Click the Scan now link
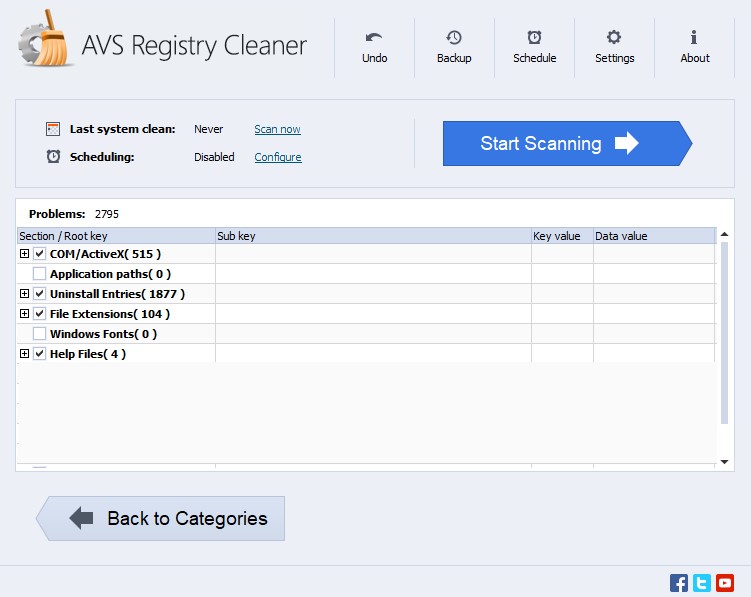This screenshot has width=751, height=597. (x=277, y=129)
